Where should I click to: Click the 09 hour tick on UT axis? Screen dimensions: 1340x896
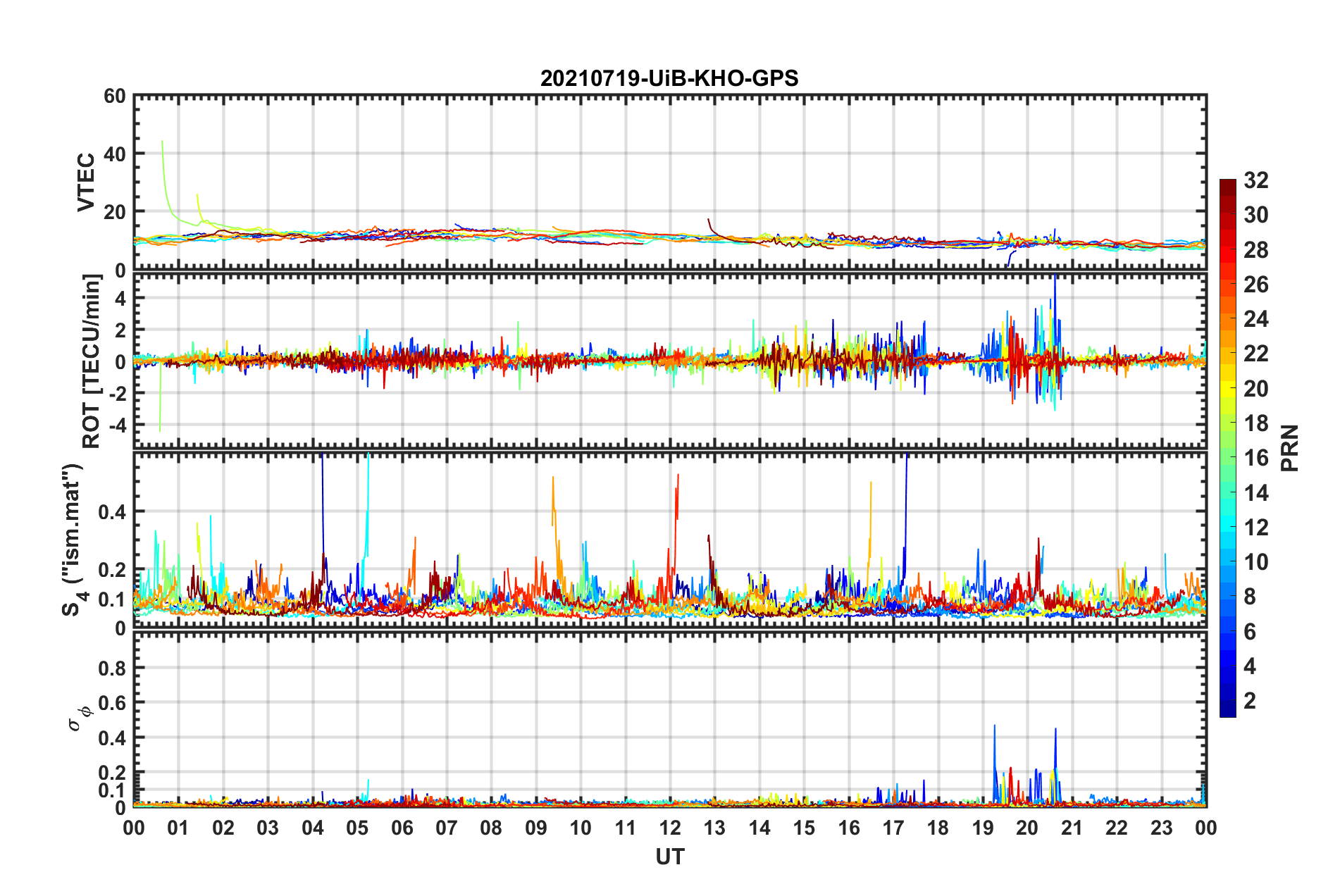click(x=536, y=828)
